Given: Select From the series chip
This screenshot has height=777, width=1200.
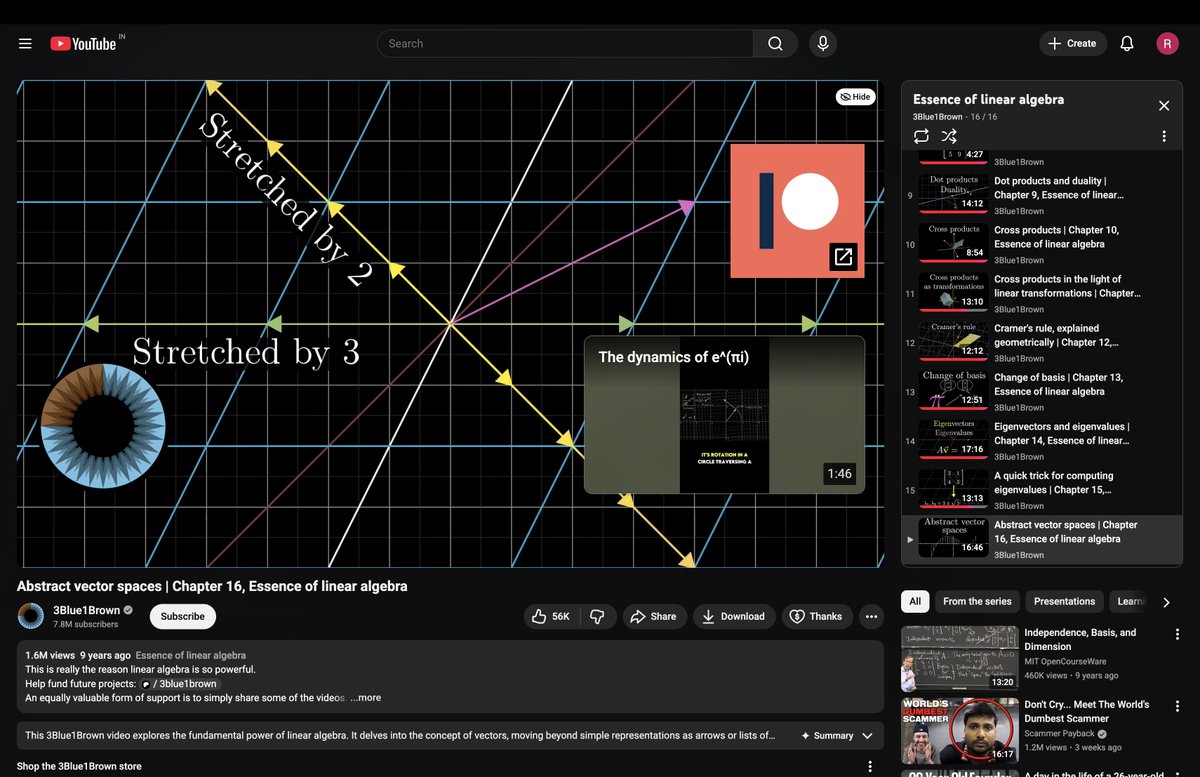Looking at the screenshot, I should [977, 601].
